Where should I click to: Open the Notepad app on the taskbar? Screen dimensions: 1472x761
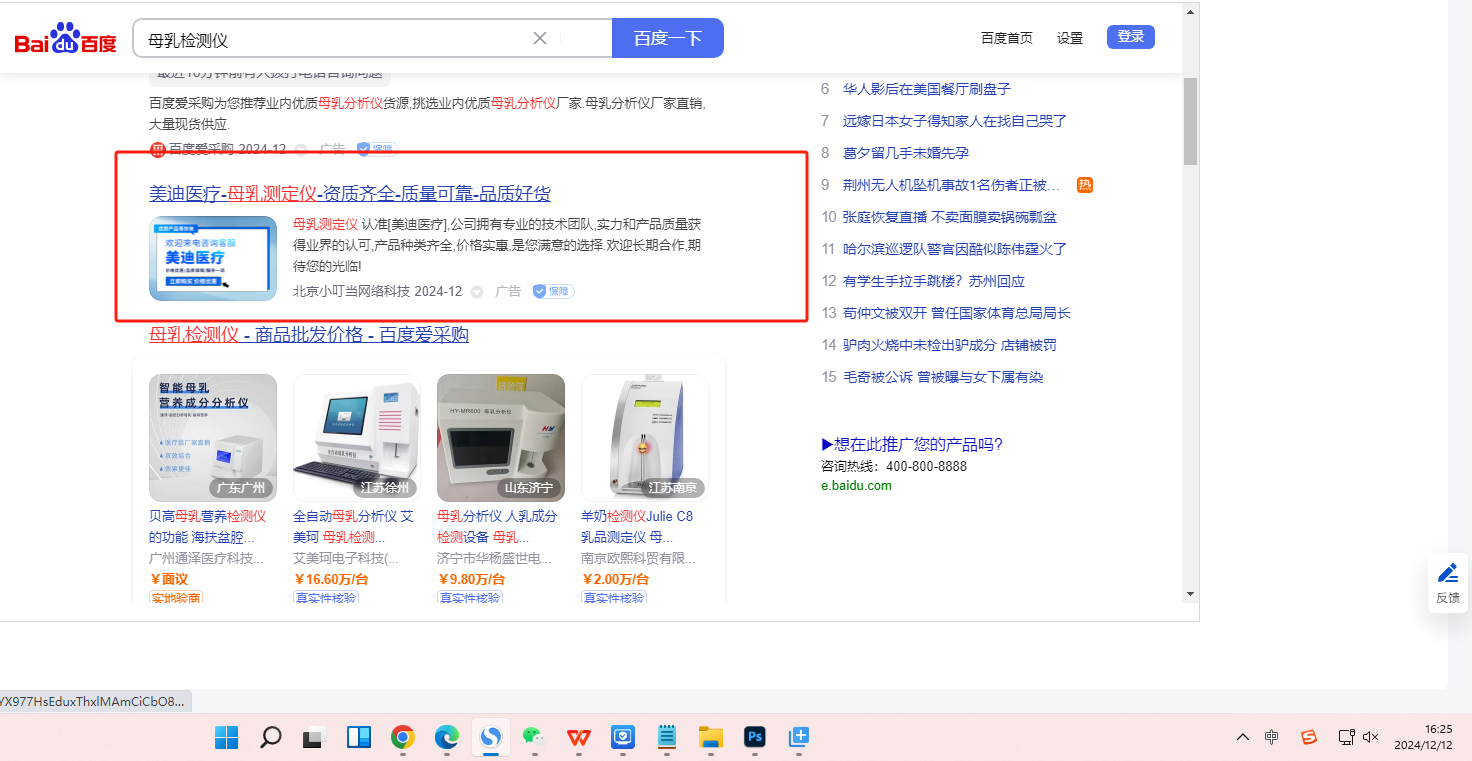pyautogui.click(x=667, y=738)
